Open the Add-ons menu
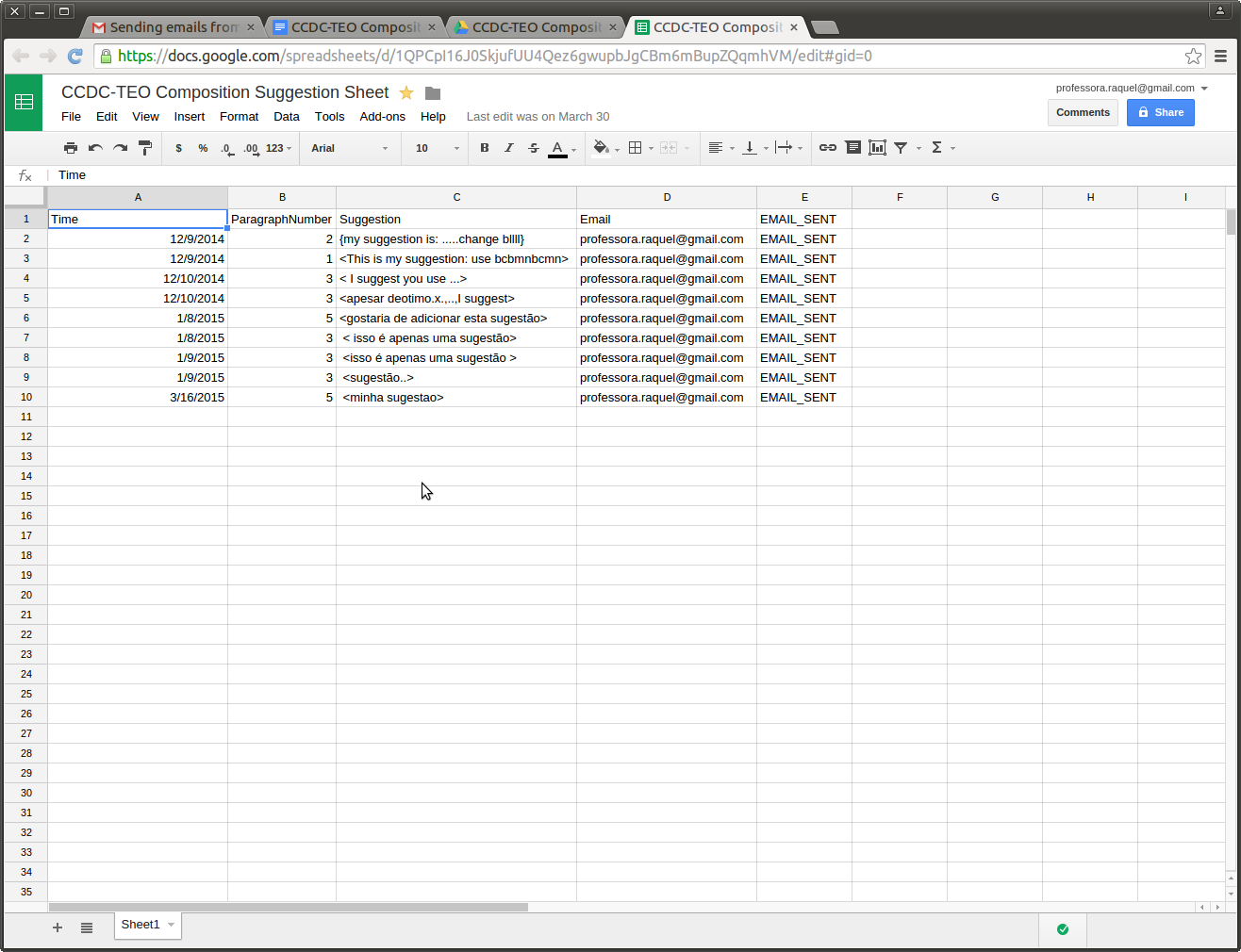 coord(382,117)
